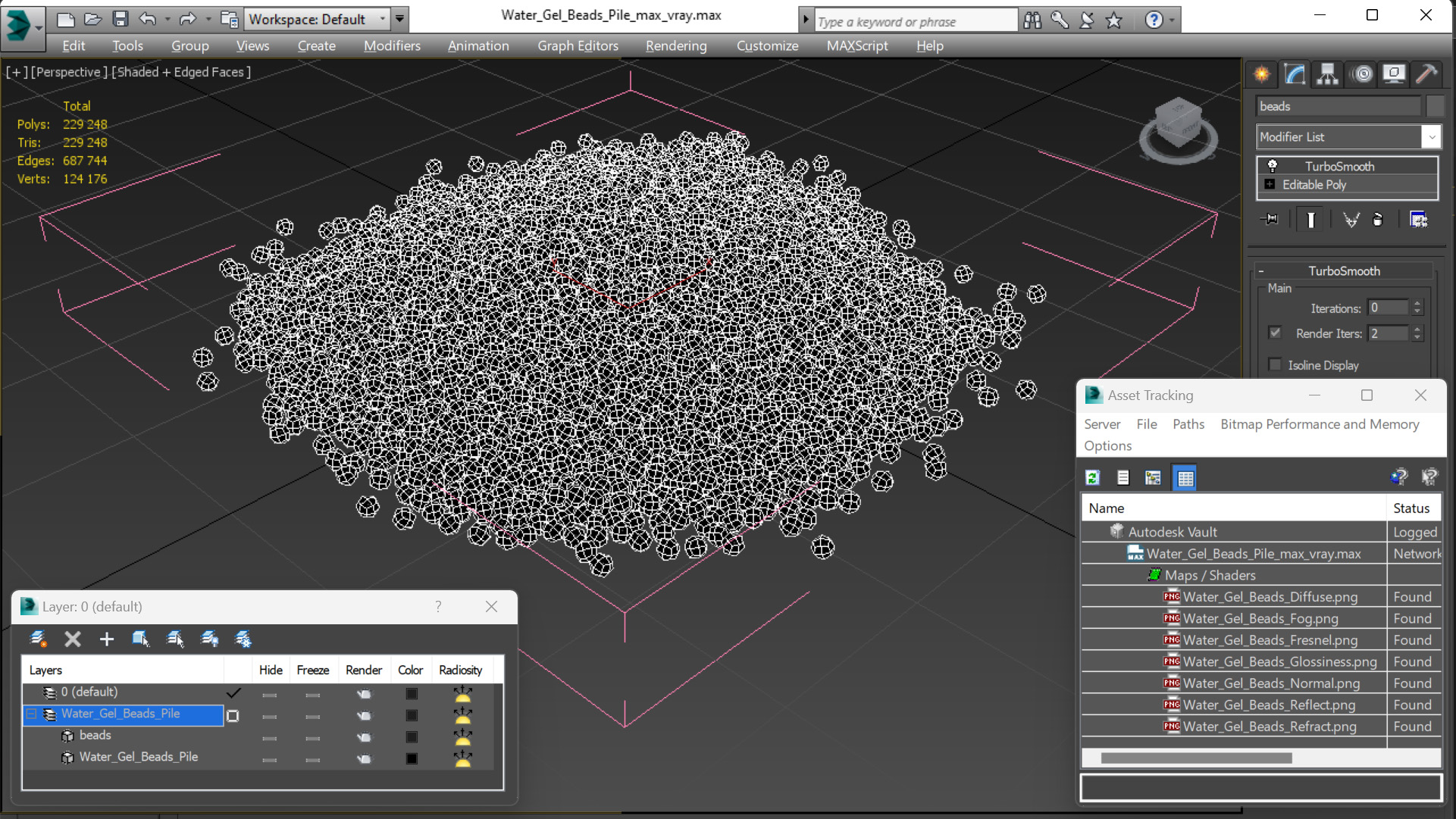Open MAXScript menu
This screenshot has height=819, width=1456.
tap(856, 45)
